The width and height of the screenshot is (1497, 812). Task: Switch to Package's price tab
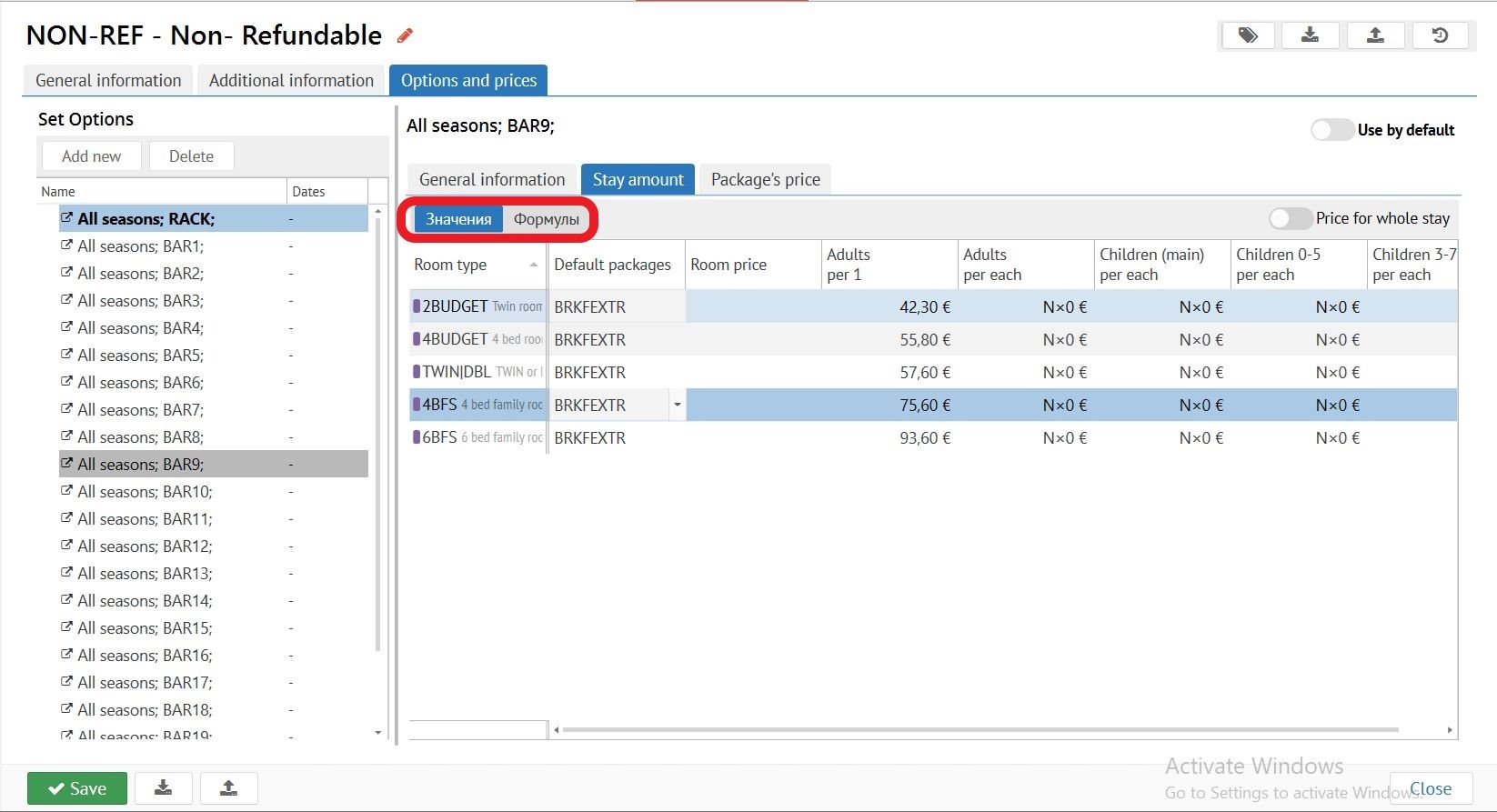[765, 179]
